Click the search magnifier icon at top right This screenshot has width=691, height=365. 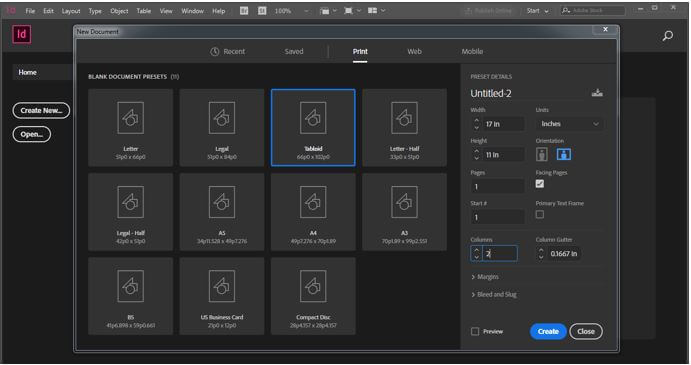coord(668,36)
